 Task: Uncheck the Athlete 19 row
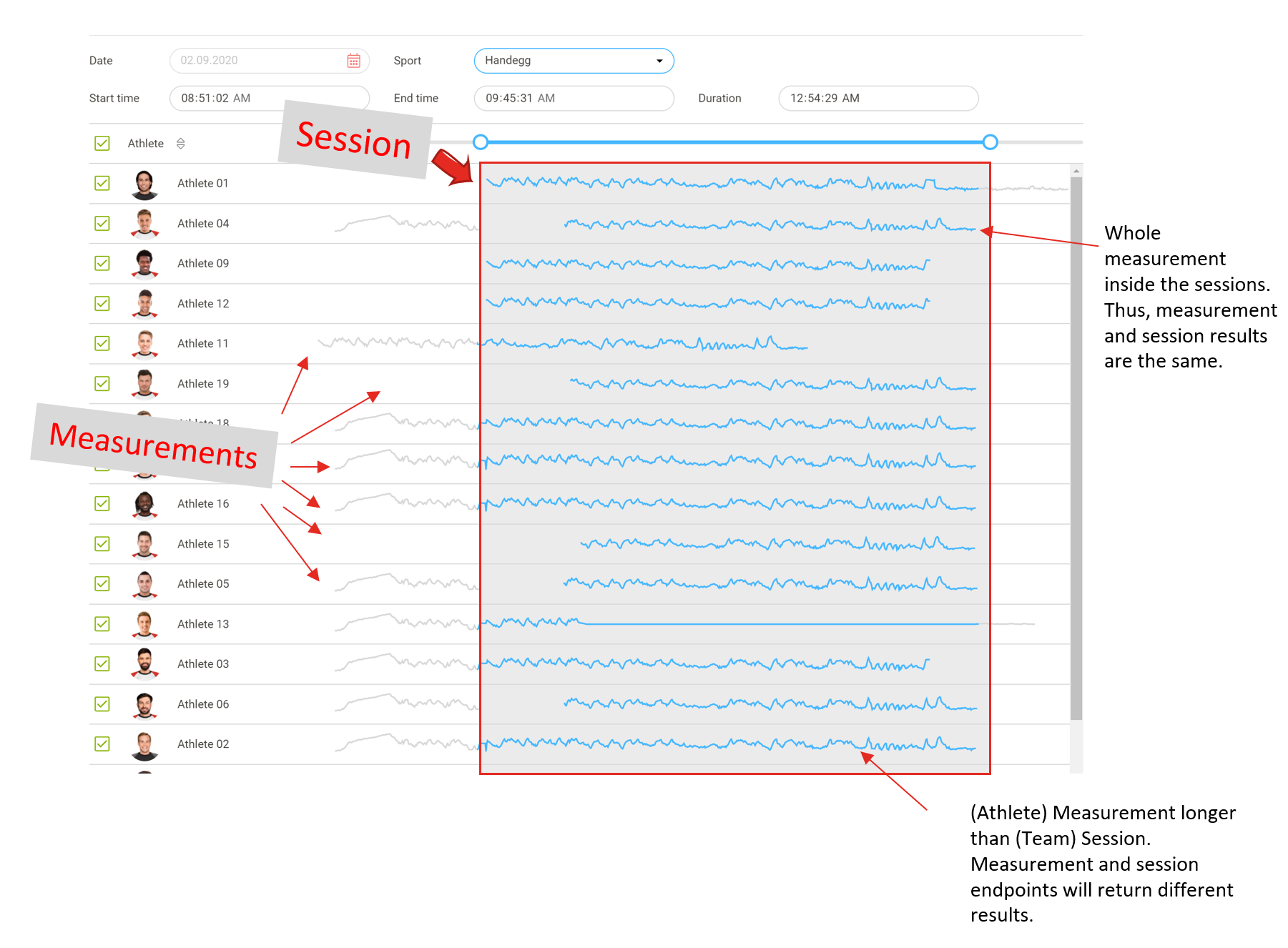point(102,383)
